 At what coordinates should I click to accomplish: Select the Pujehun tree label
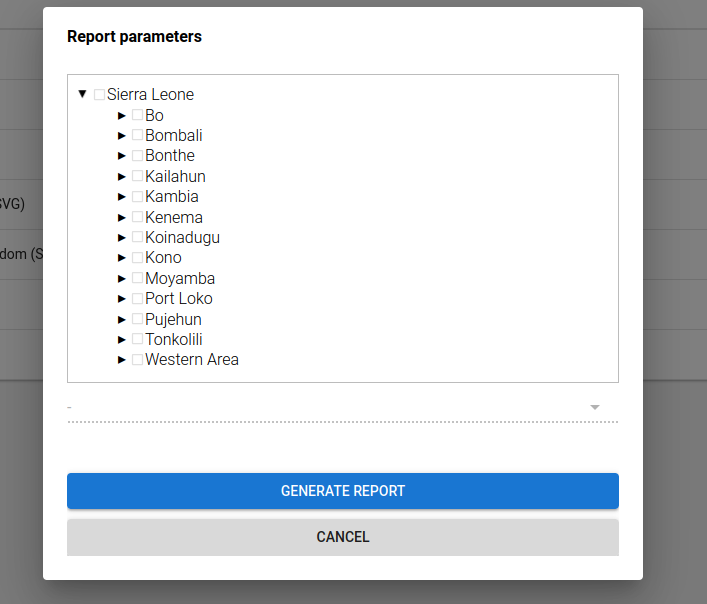tap(173, 319)
